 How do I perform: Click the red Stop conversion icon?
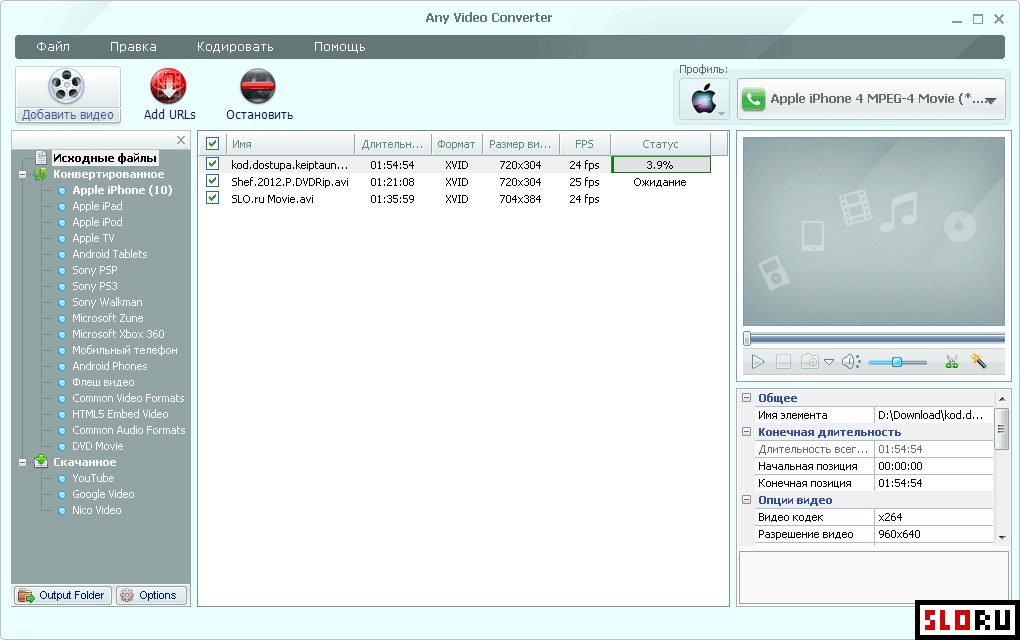(258, 86)
